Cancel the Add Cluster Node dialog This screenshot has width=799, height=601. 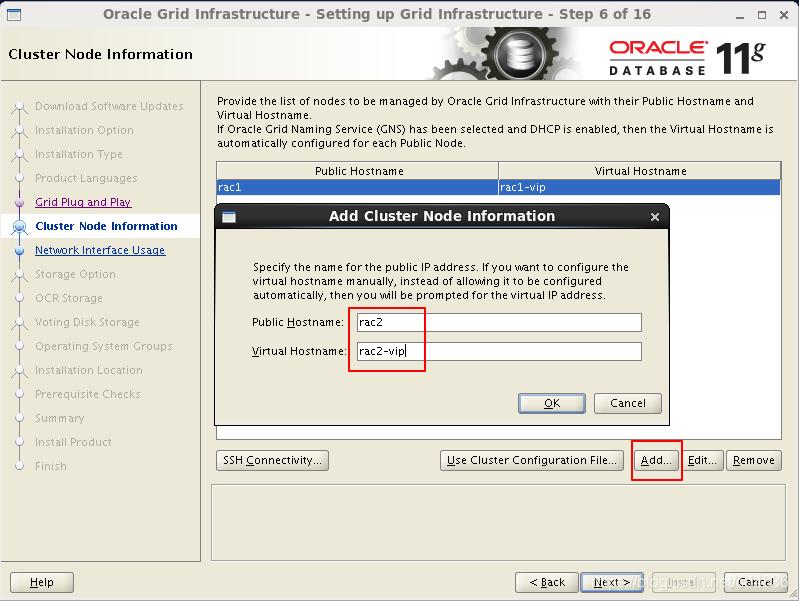pyautogui.click(x=627, y=403)
